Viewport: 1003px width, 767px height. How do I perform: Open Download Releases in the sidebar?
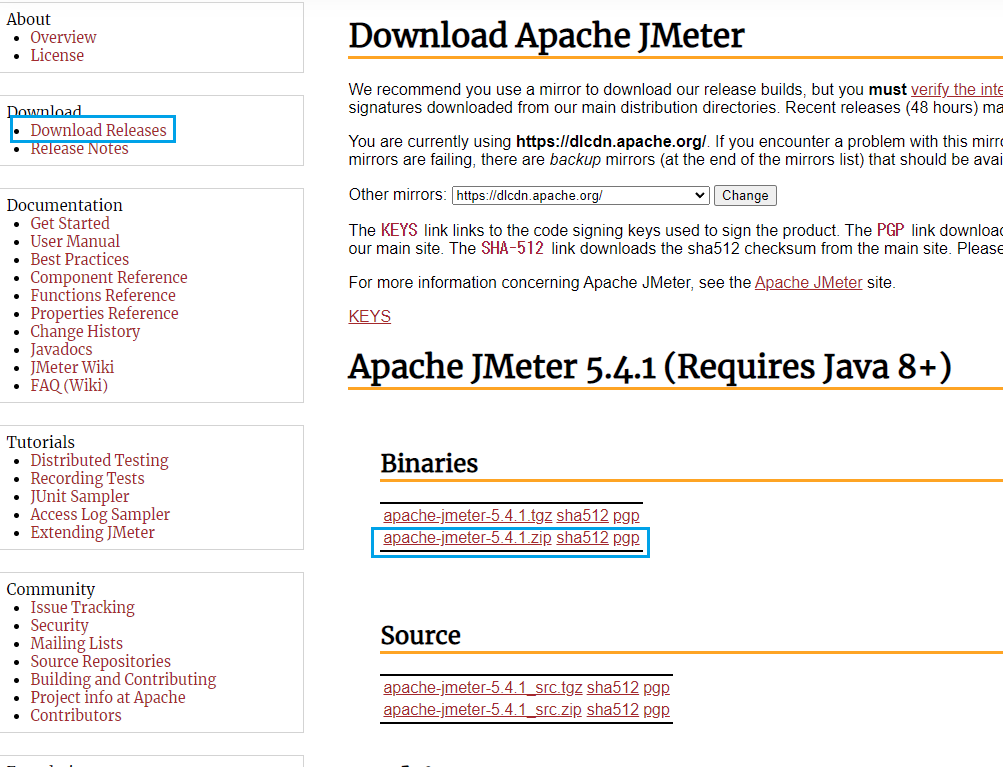98,130
